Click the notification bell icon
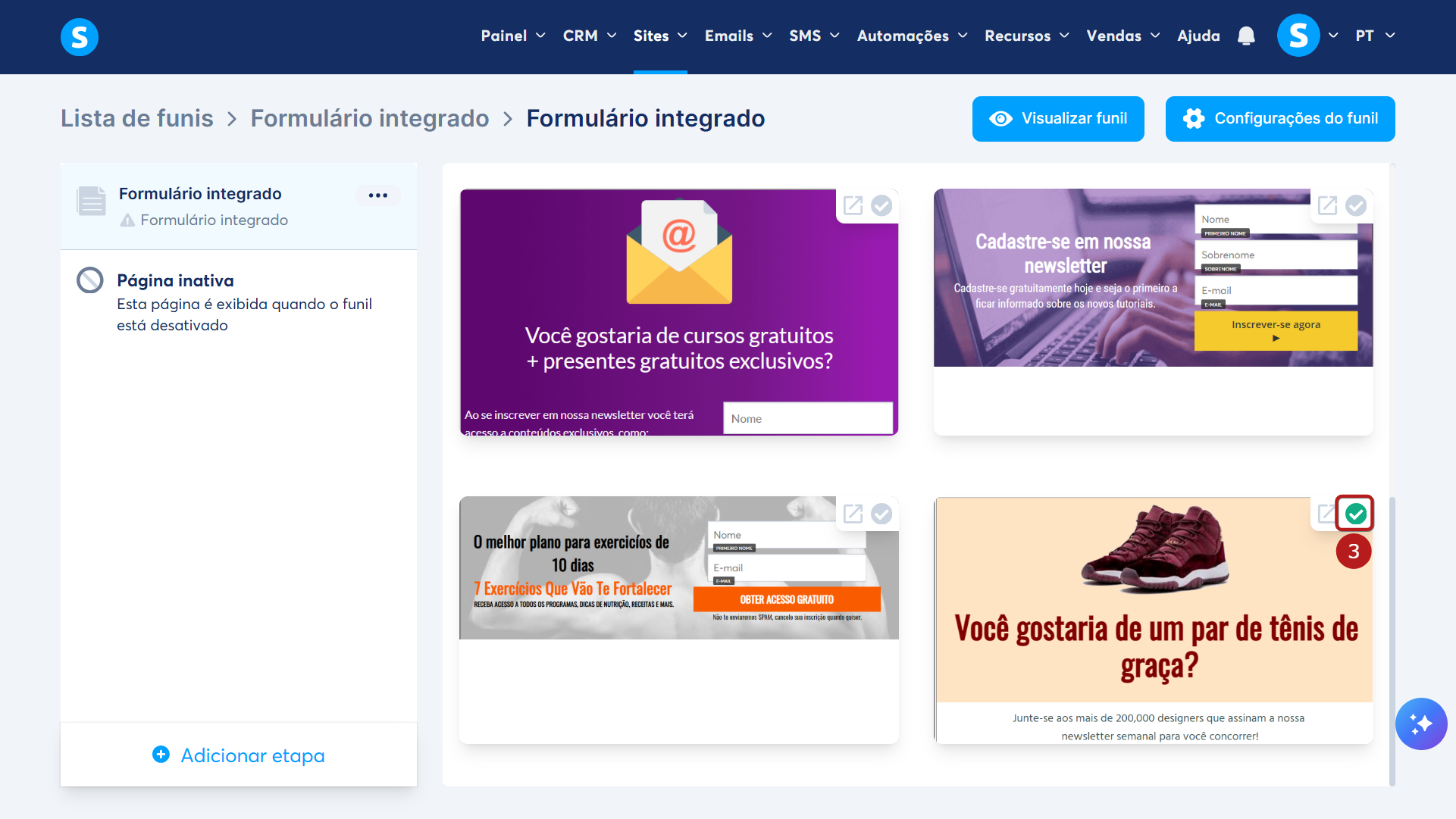The image size is (1456, 819). 1246,36
